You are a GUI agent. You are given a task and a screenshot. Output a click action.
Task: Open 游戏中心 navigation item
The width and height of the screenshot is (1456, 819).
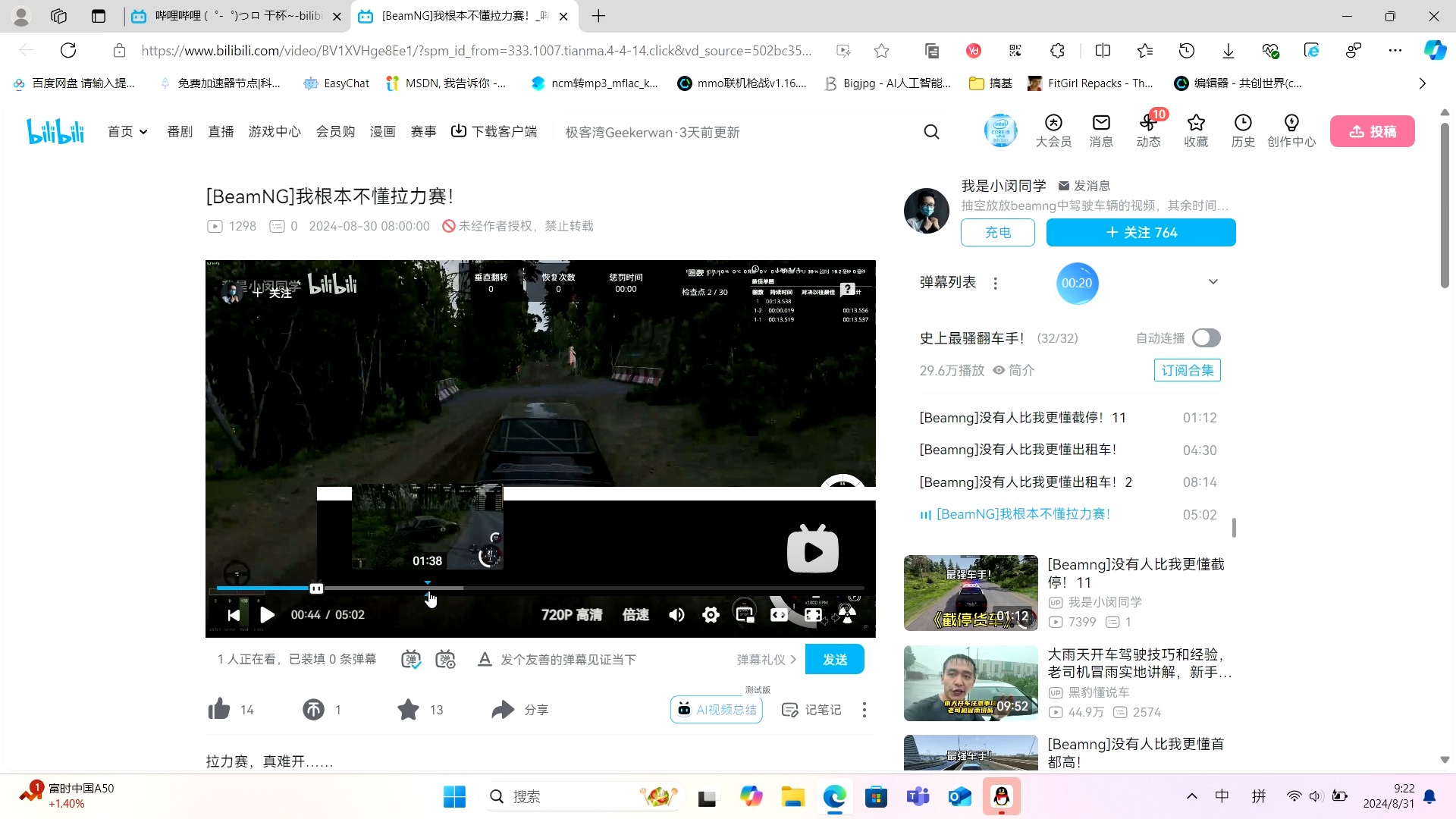pyautogui.click(x=275, y=132)
